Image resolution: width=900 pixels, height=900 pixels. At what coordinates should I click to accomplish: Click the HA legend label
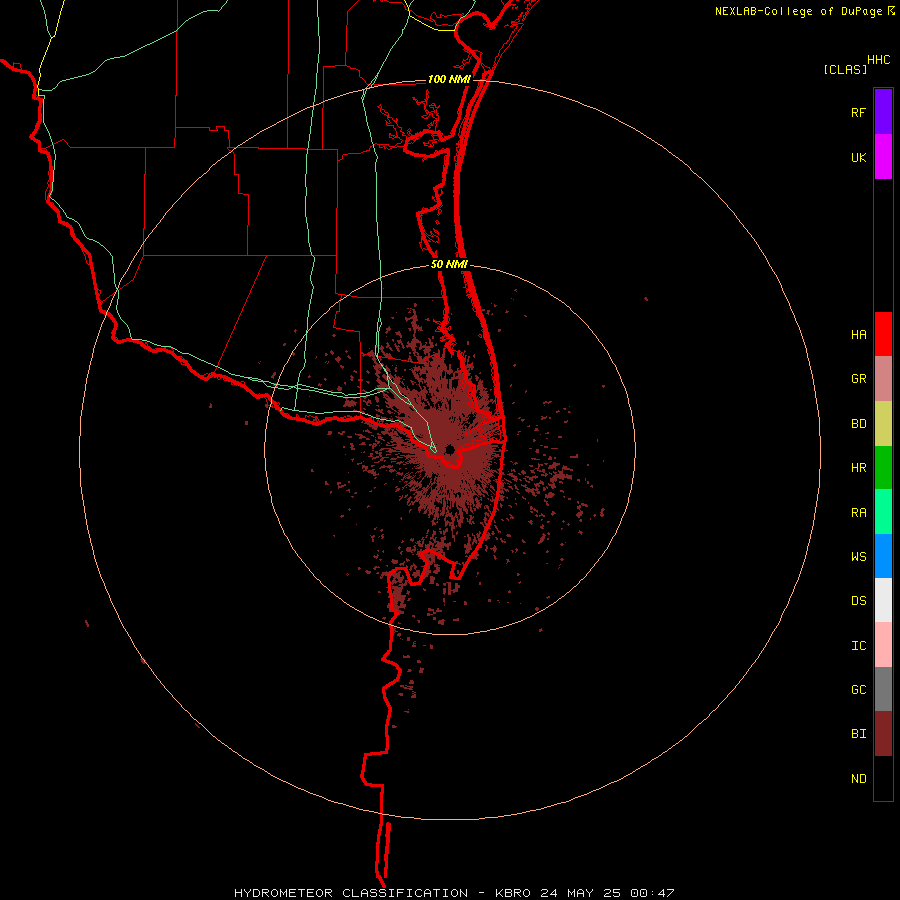point(858,335)
